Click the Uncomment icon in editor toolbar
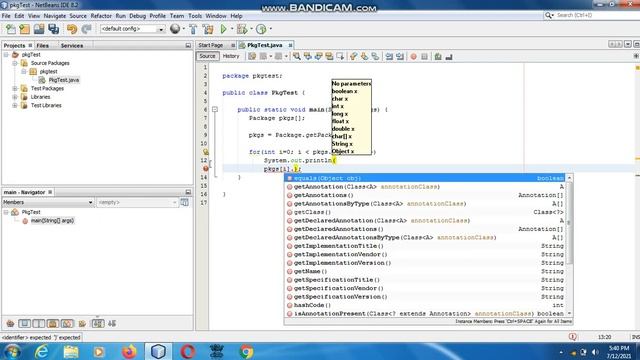 point(449,57)
